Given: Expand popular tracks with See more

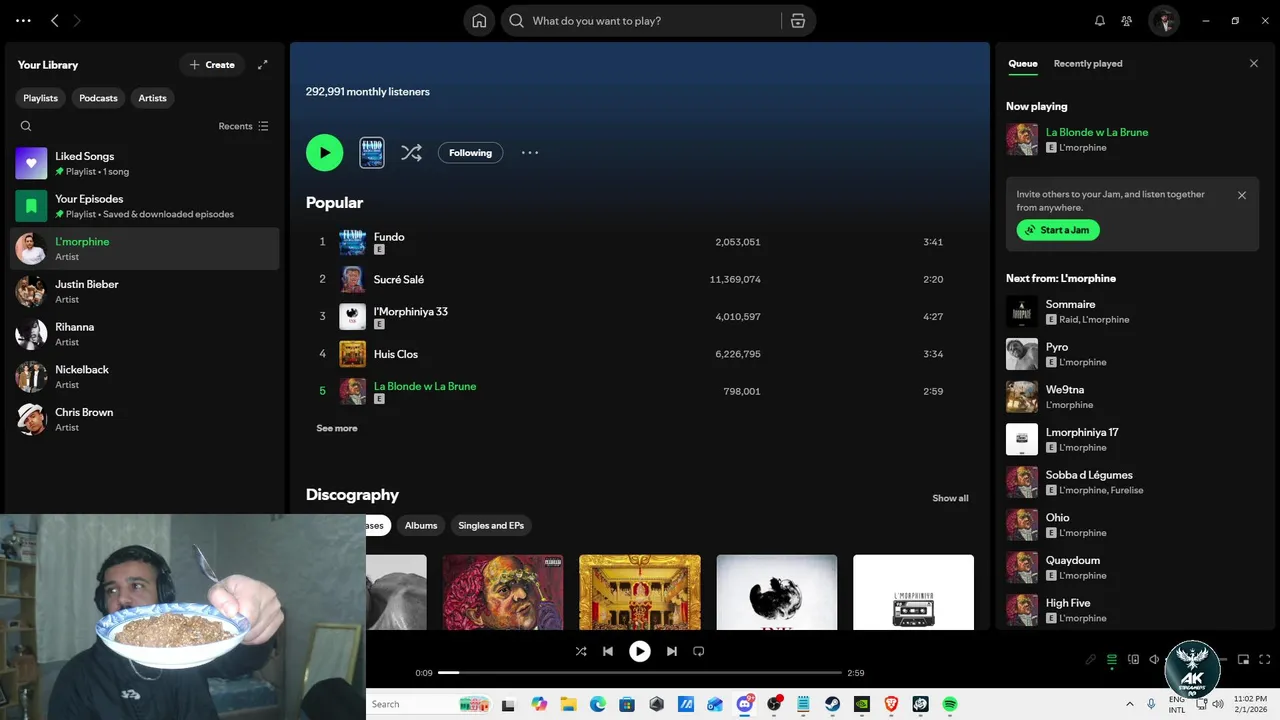Looking at the screenshot, I should (337, 428).
